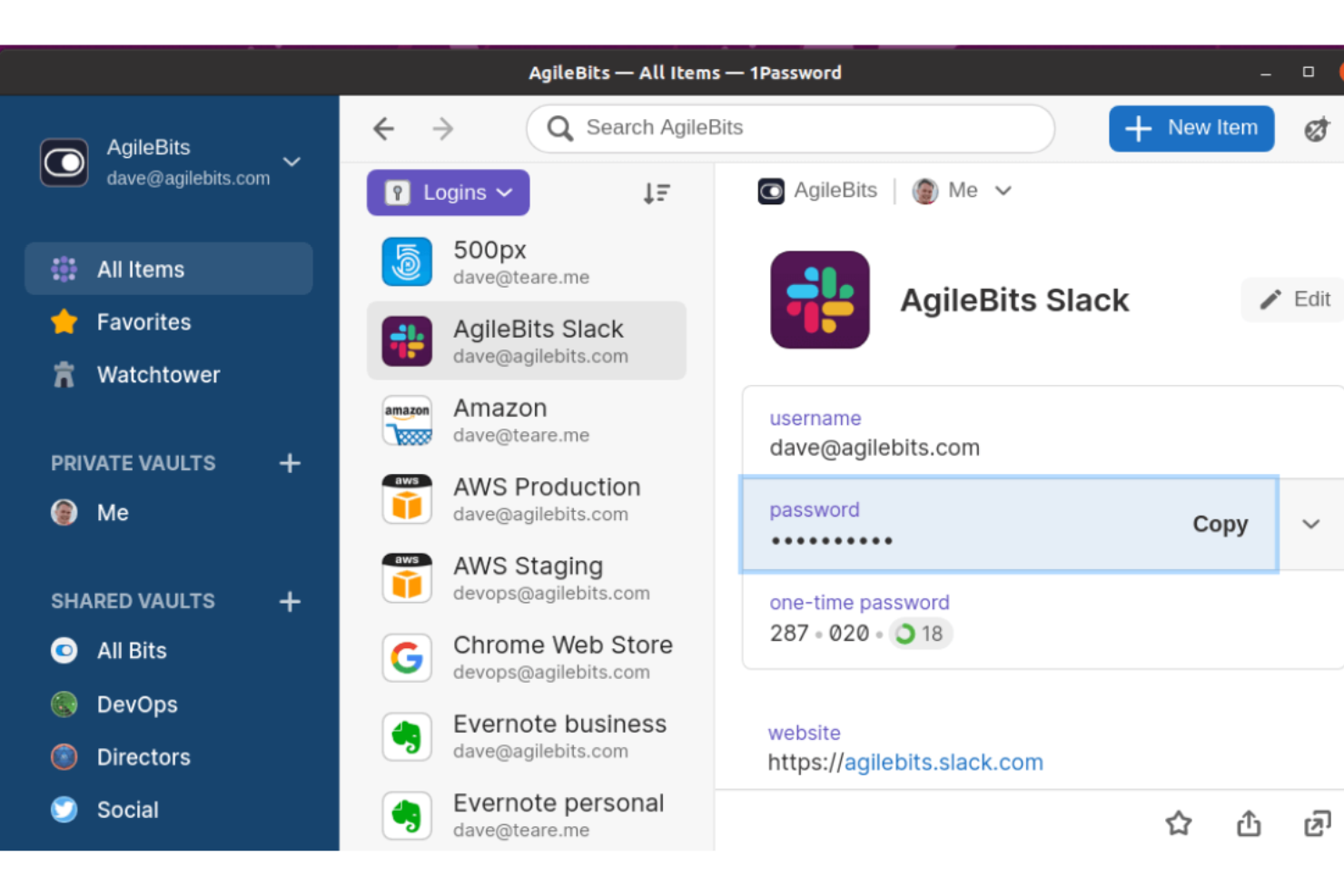Click the New Item button

click(x=1191, y=128)
